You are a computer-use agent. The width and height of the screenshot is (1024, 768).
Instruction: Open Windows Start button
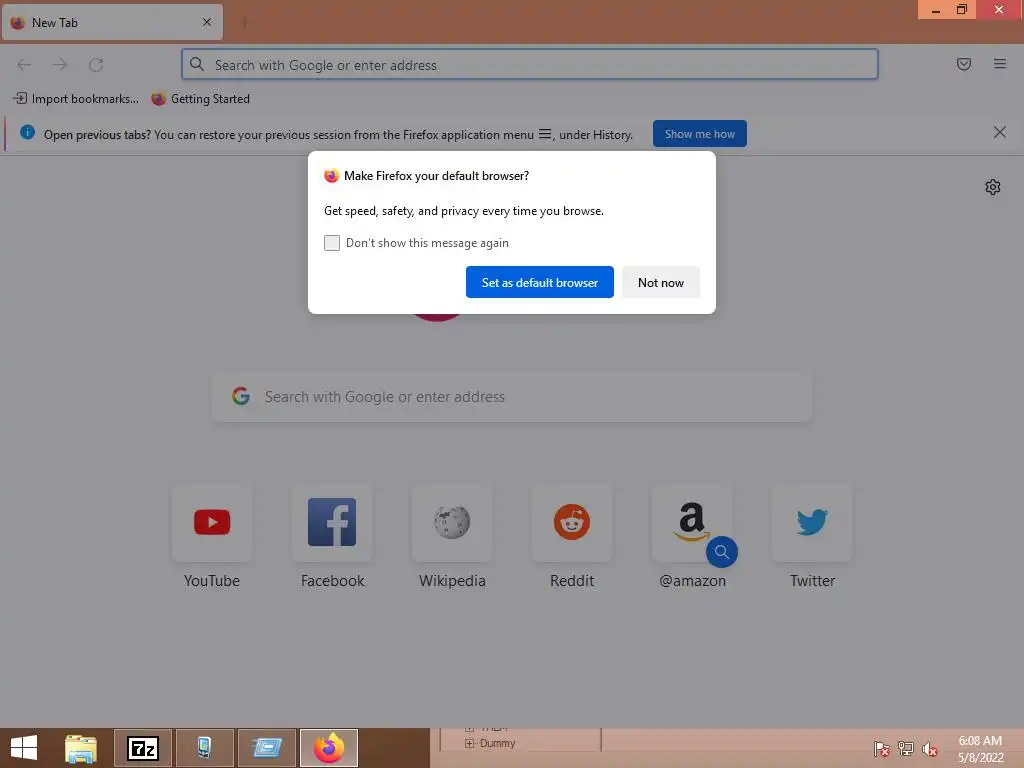(24, 748)
